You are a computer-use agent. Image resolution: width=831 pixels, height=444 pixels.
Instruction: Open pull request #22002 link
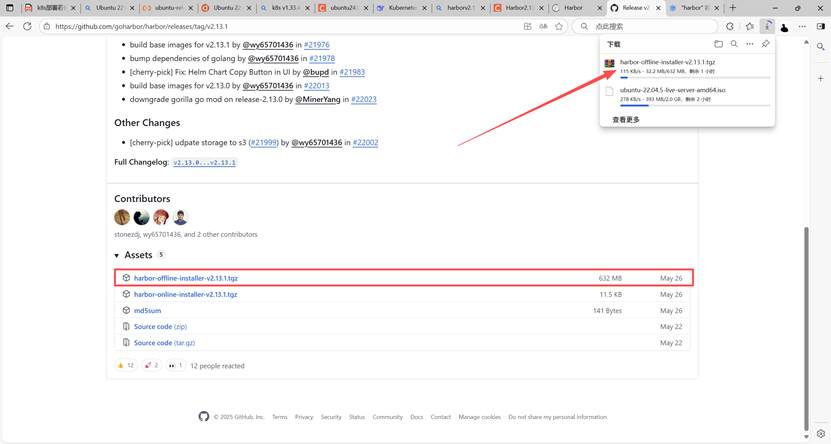[x=366, y=143]
